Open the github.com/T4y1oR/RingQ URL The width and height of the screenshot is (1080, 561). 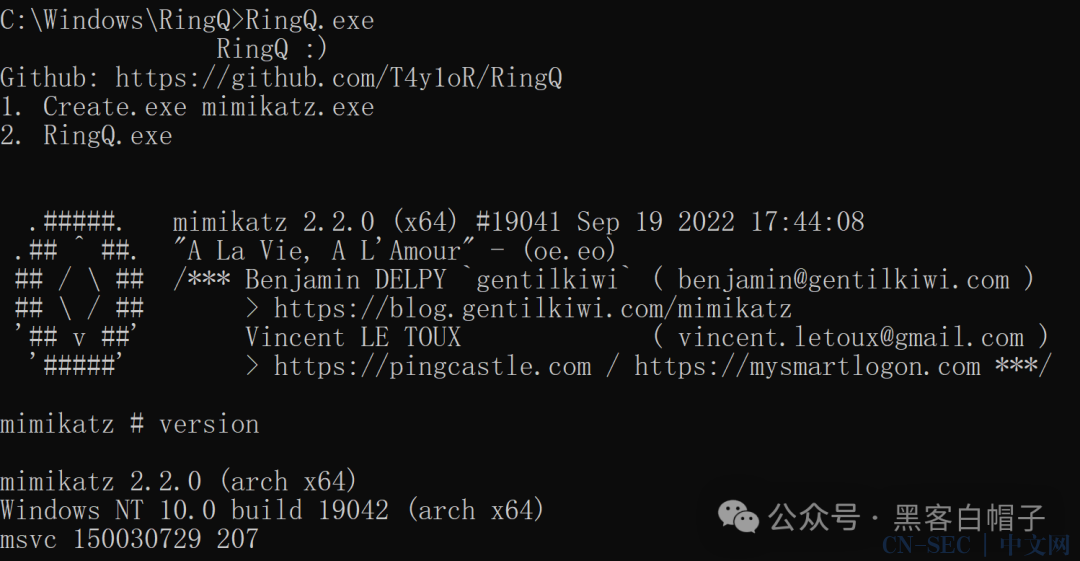pyautogui.click(x=338, y=78)
